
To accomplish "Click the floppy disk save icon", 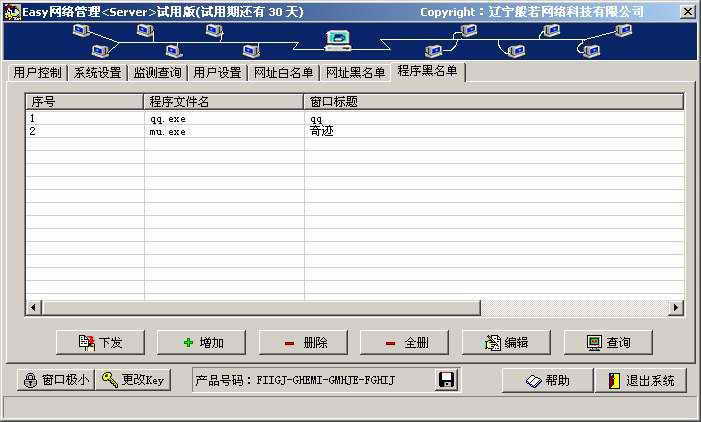I will (447, 380).
